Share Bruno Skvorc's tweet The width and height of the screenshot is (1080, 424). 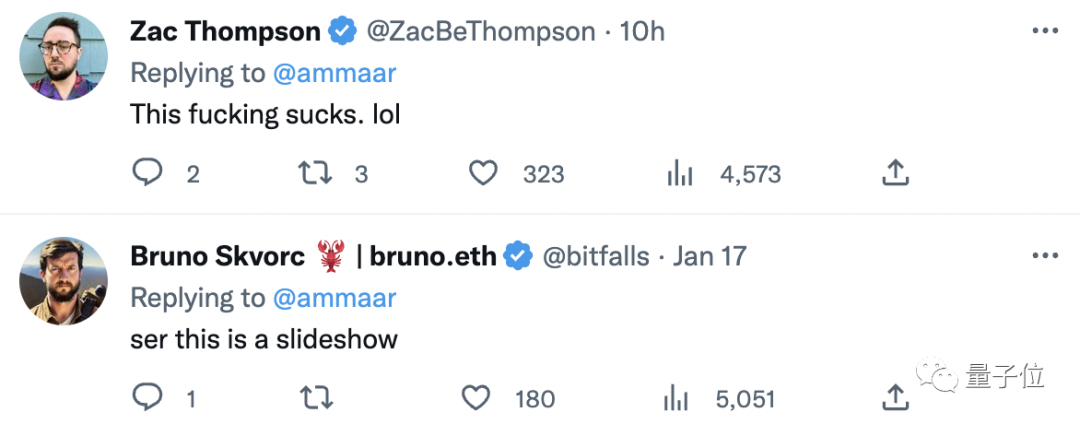click(x=895, y=399)
